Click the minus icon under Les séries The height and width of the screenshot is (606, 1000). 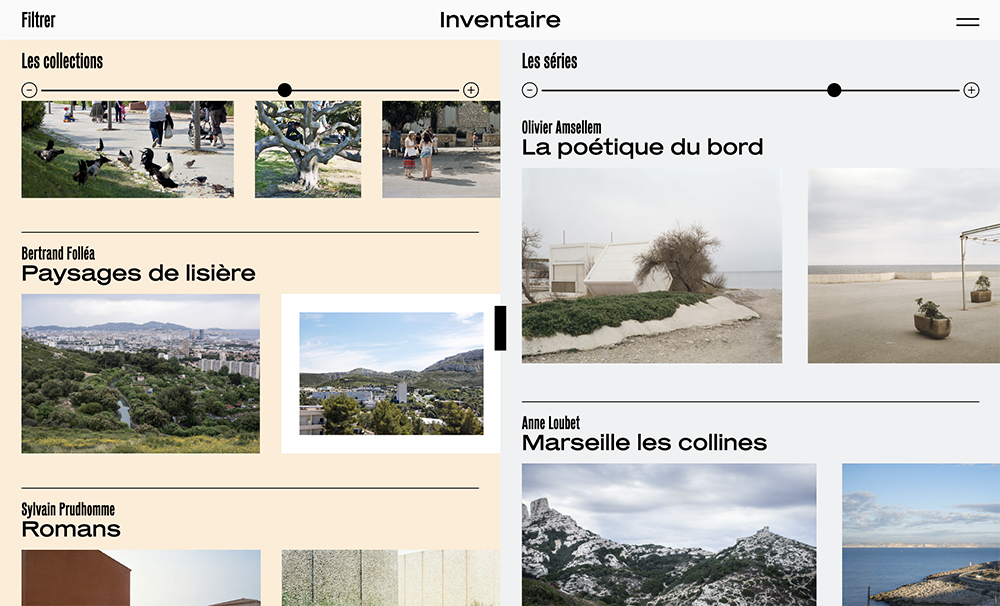point(529,90)
